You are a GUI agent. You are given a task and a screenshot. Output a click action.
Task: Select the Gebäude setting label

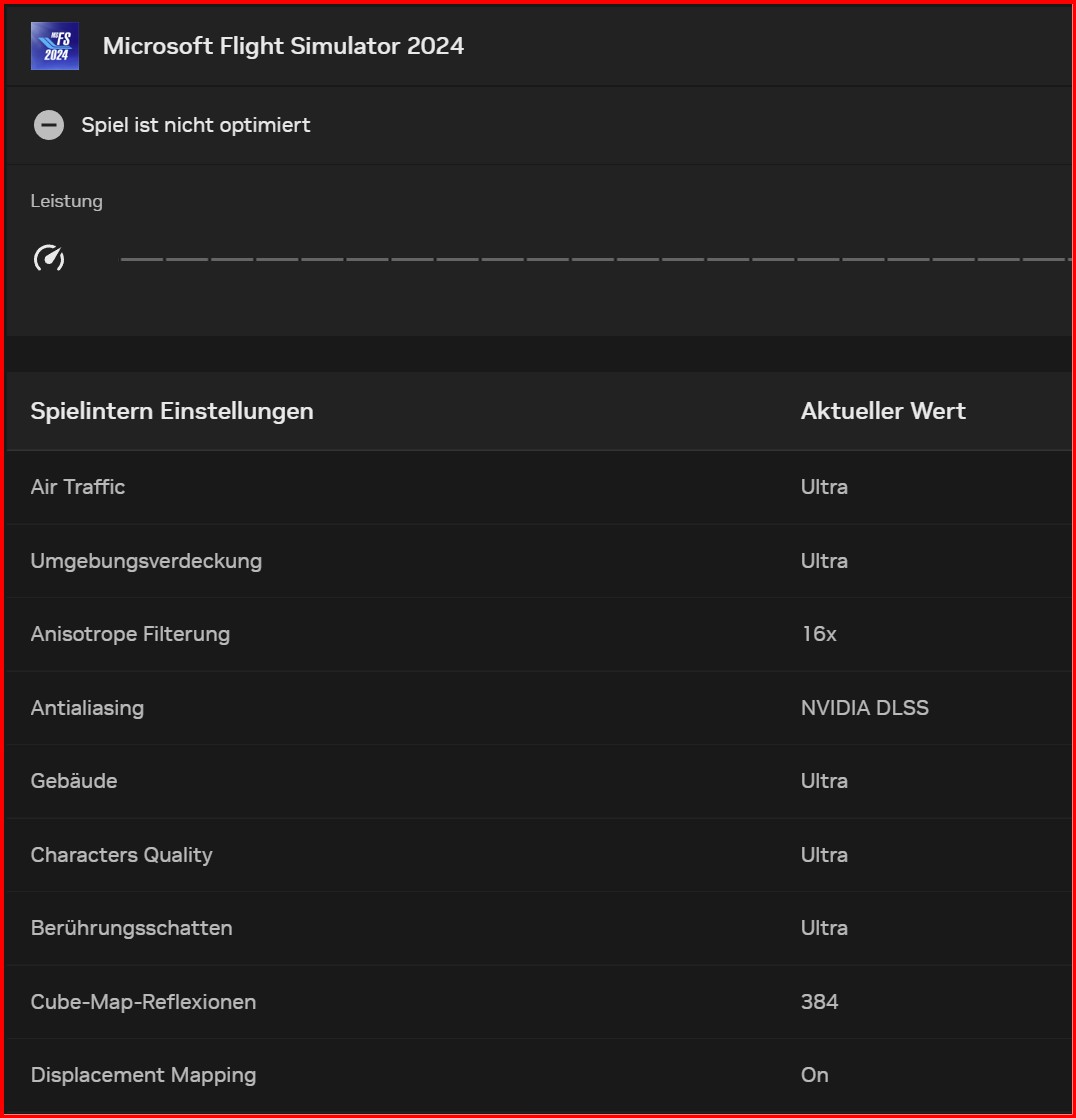pos(74,781)
